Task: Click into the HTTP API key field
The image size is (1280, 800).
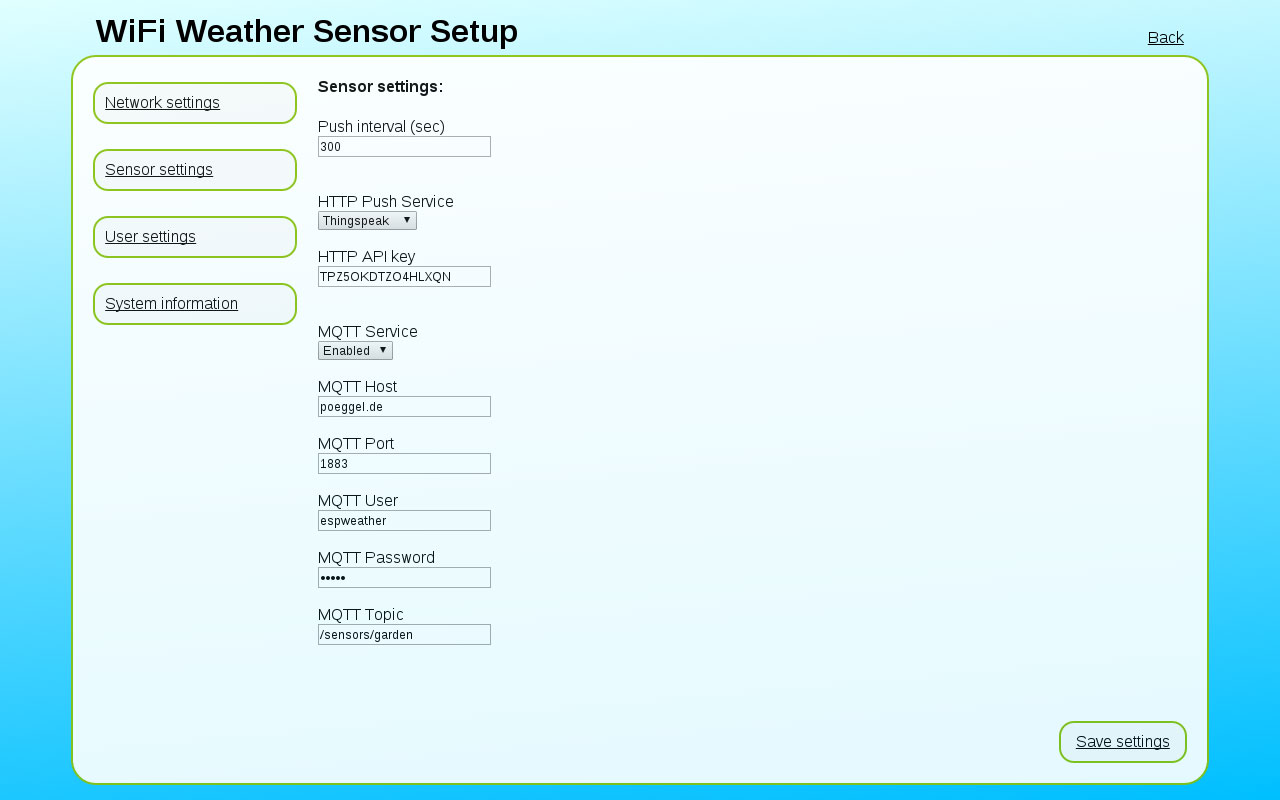Action: click(x=404, y=277)
